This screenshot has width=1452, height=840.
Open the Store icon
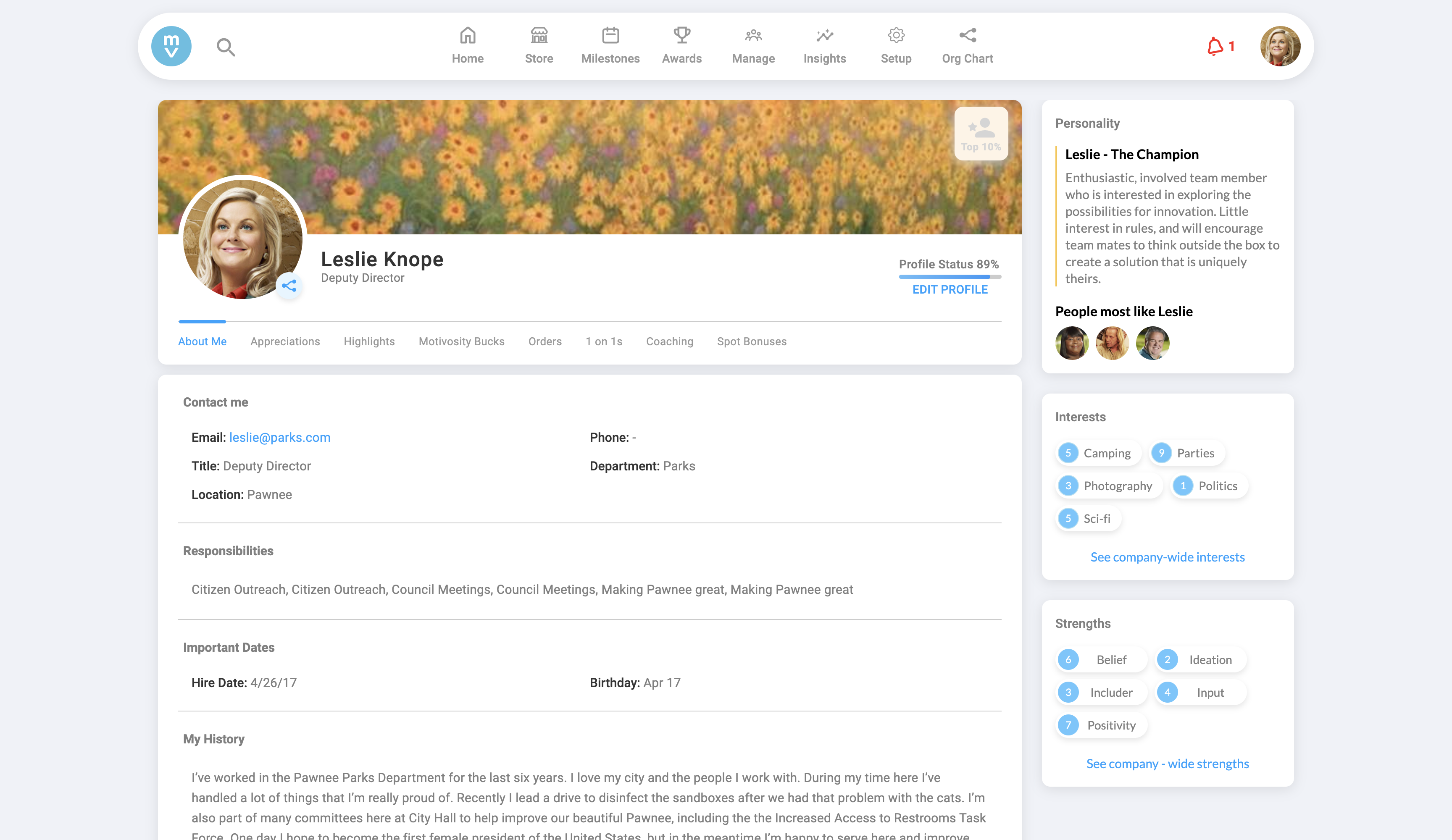pos(539,36)
